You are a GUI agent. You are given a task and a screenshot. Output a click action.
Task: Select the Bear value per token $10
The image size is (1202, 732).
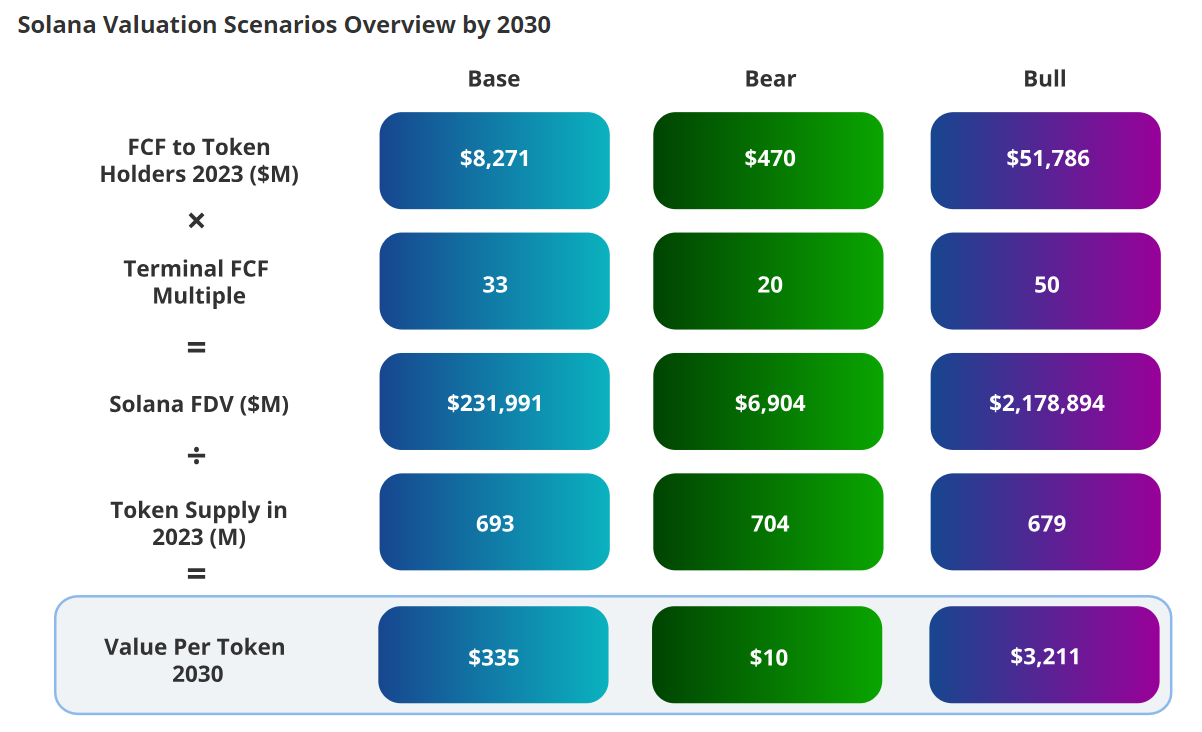(x=767, y=655)
